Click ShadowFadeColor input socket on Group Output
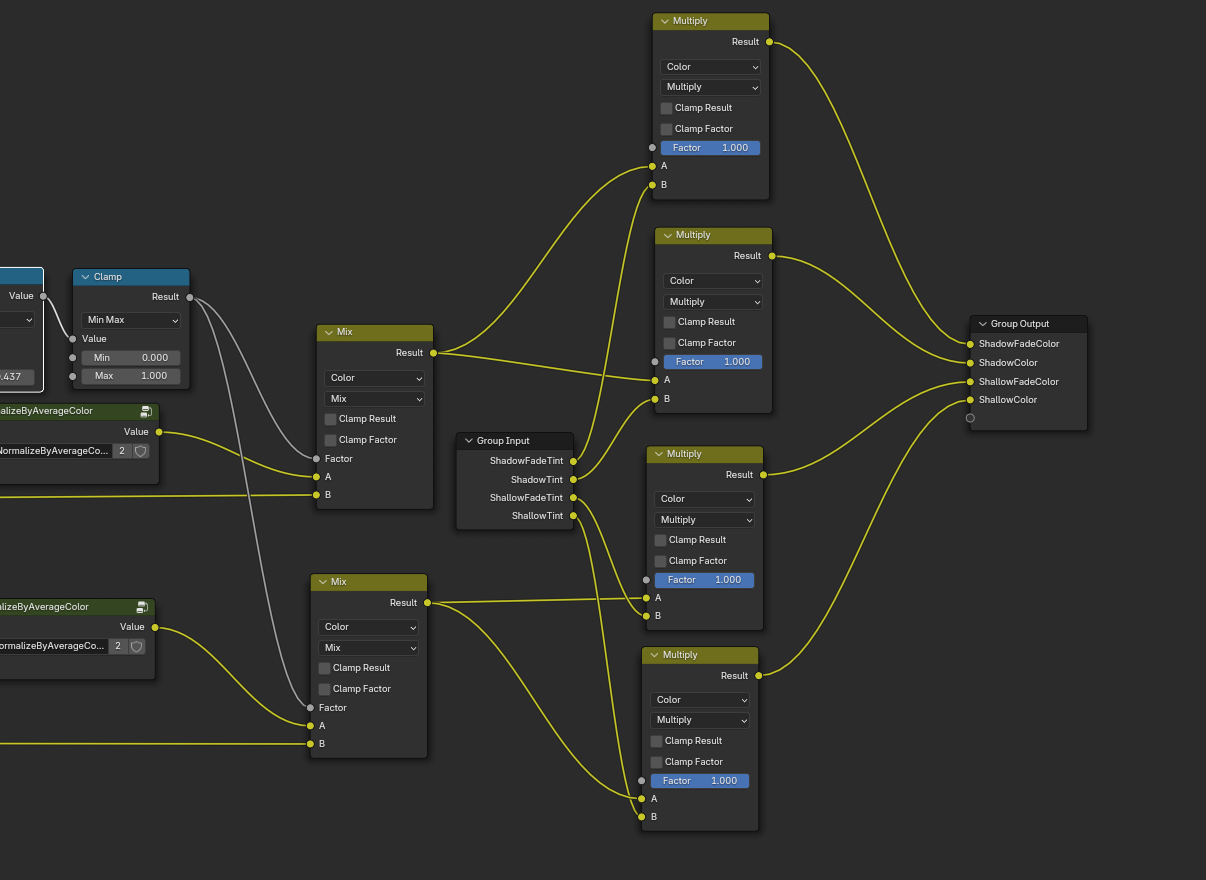The width and height of the screenshot is (1206, 880). [x=970, y=344]
